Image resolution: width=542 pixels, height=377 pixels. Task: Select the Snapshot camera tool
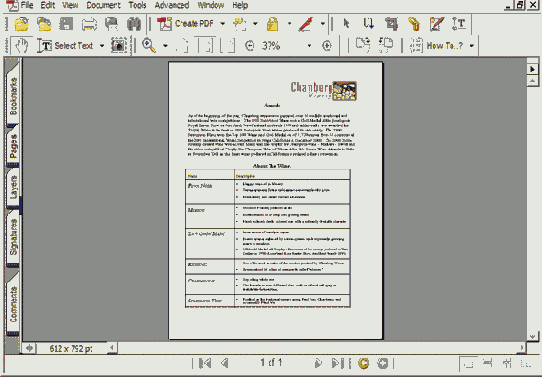(x=119, y=45)
